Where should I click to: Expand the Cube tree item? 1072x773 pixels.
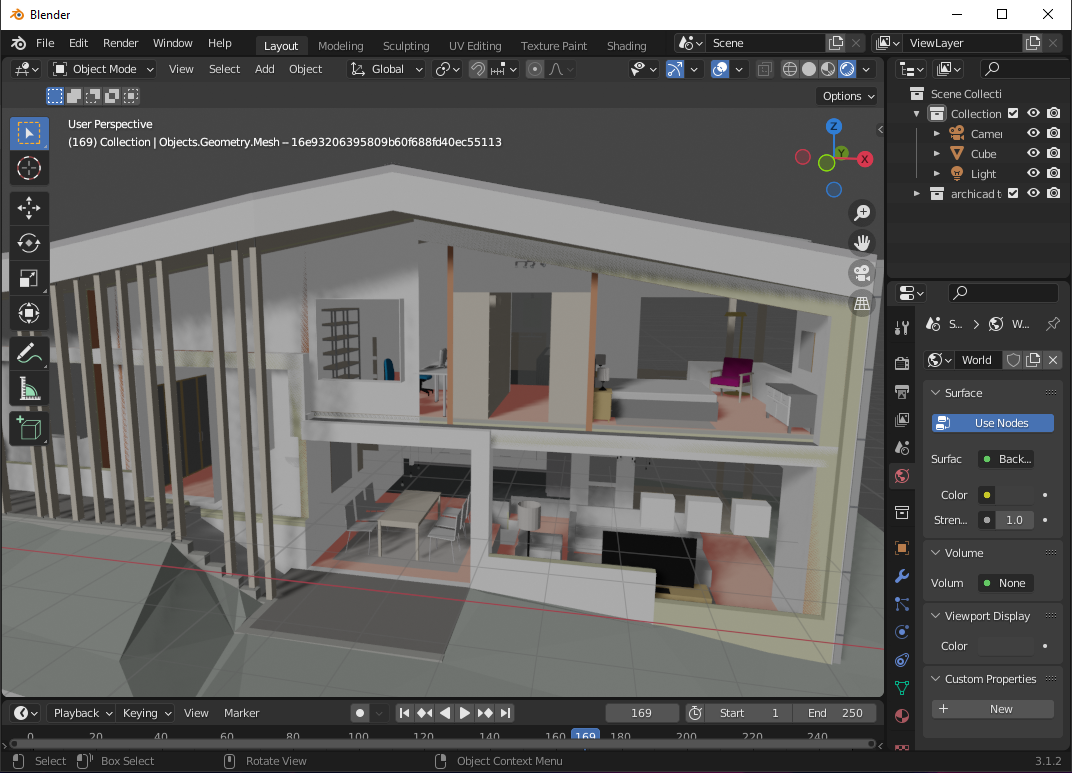(937, 153)
